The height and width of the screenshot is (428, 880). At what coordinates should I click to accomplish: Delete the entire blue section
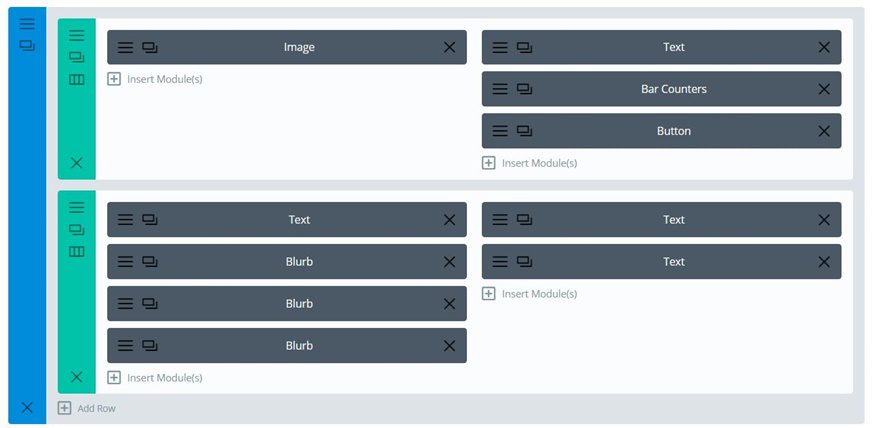pos(27,407)
